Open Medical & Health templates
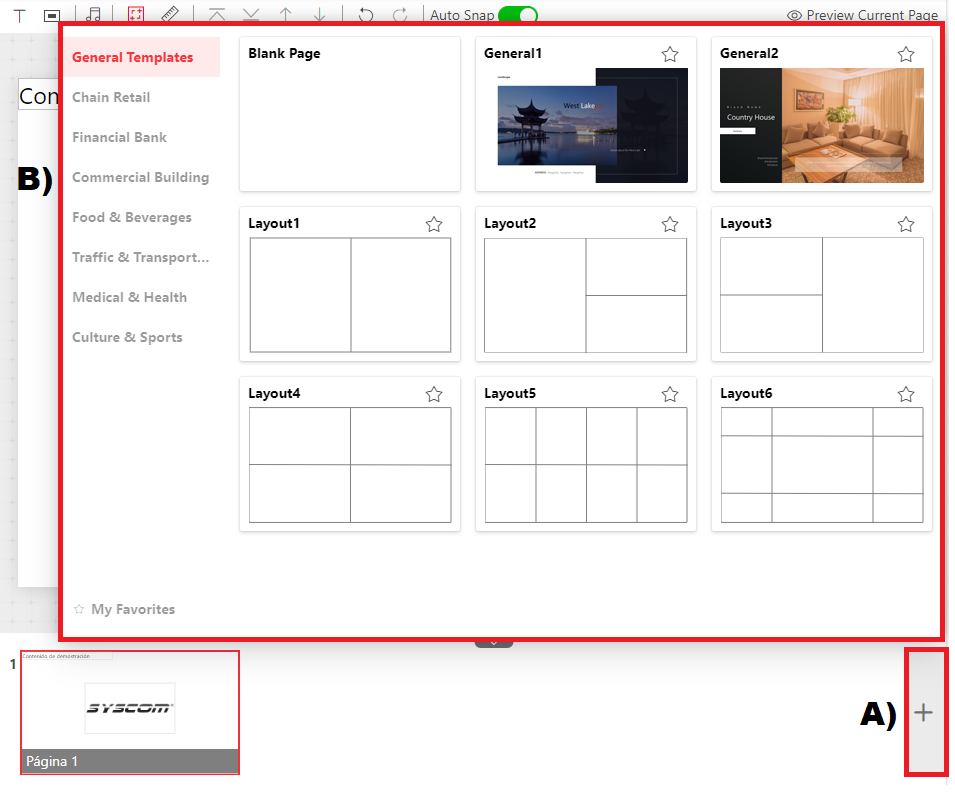This screenshot has height=795, width=955. 130,297
